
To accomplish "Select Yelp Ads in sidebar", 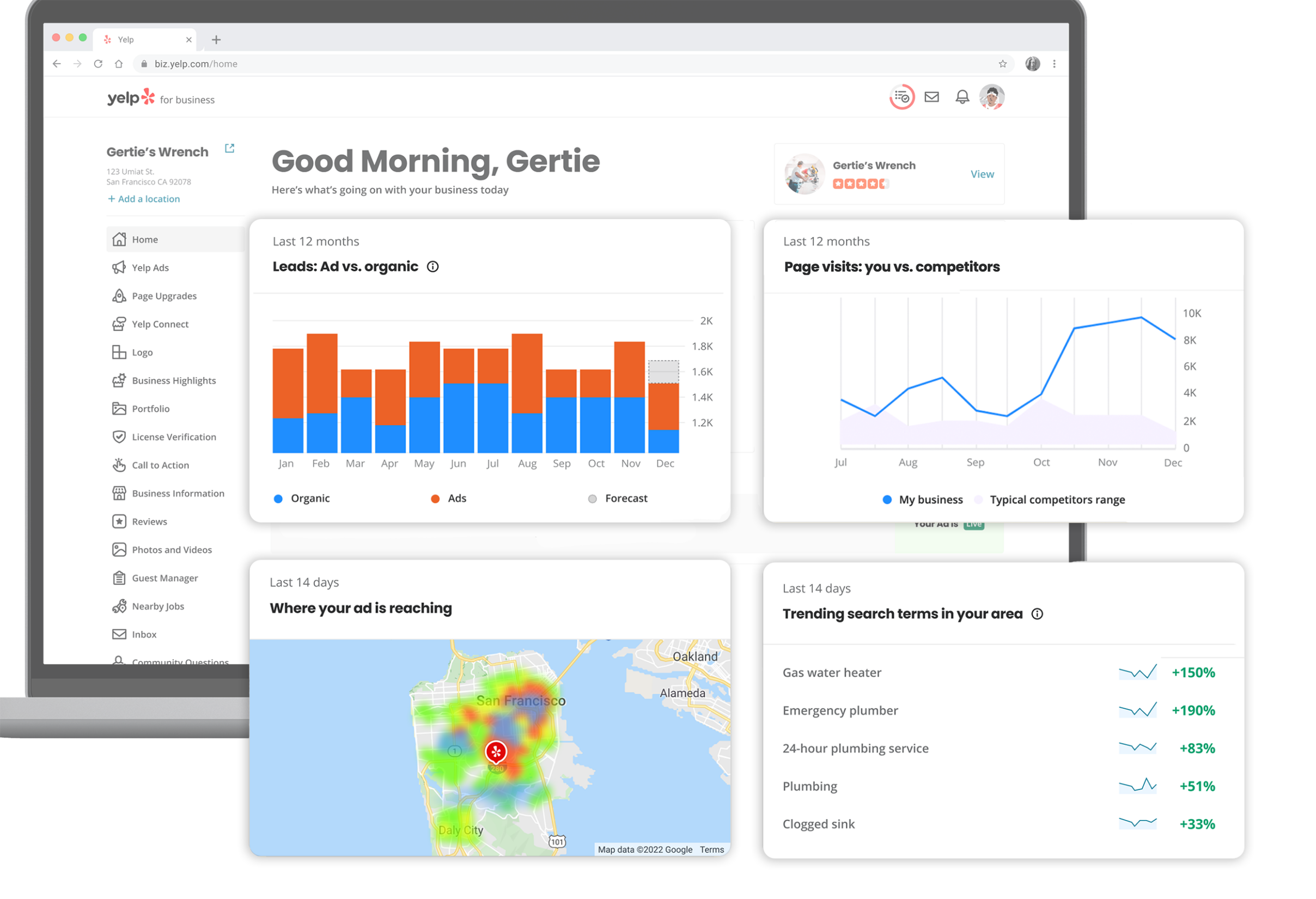I will 150,268.
